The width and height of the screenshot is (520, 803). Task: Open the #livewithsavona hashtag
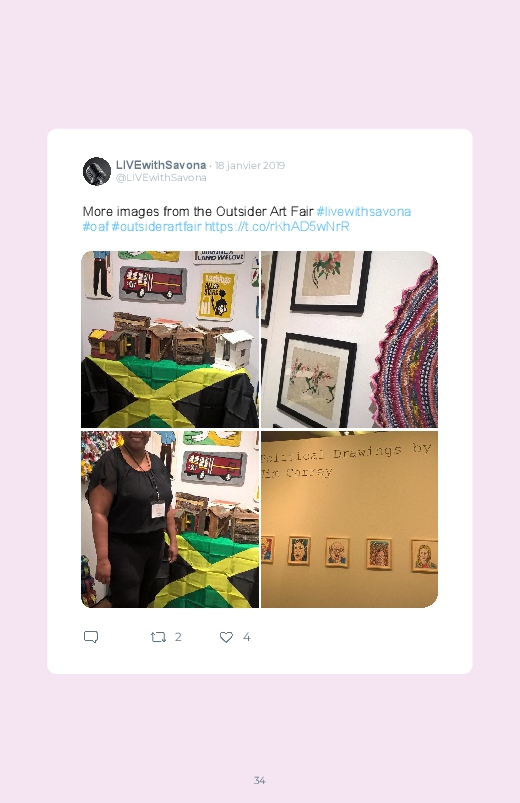(364, 212)
